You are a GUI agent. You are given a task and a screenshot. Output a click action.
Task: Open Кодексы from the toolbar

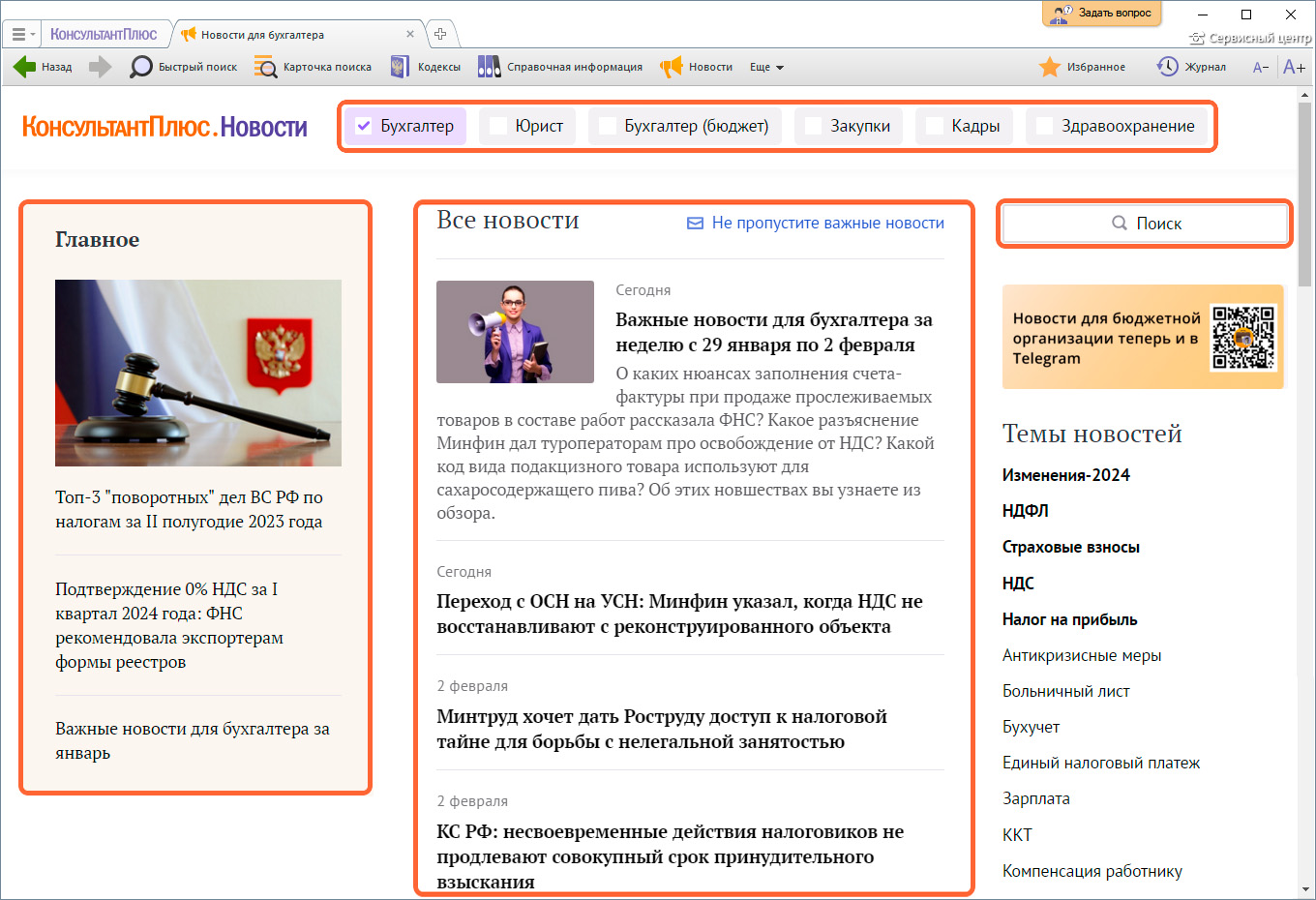[x=426, y=67]
